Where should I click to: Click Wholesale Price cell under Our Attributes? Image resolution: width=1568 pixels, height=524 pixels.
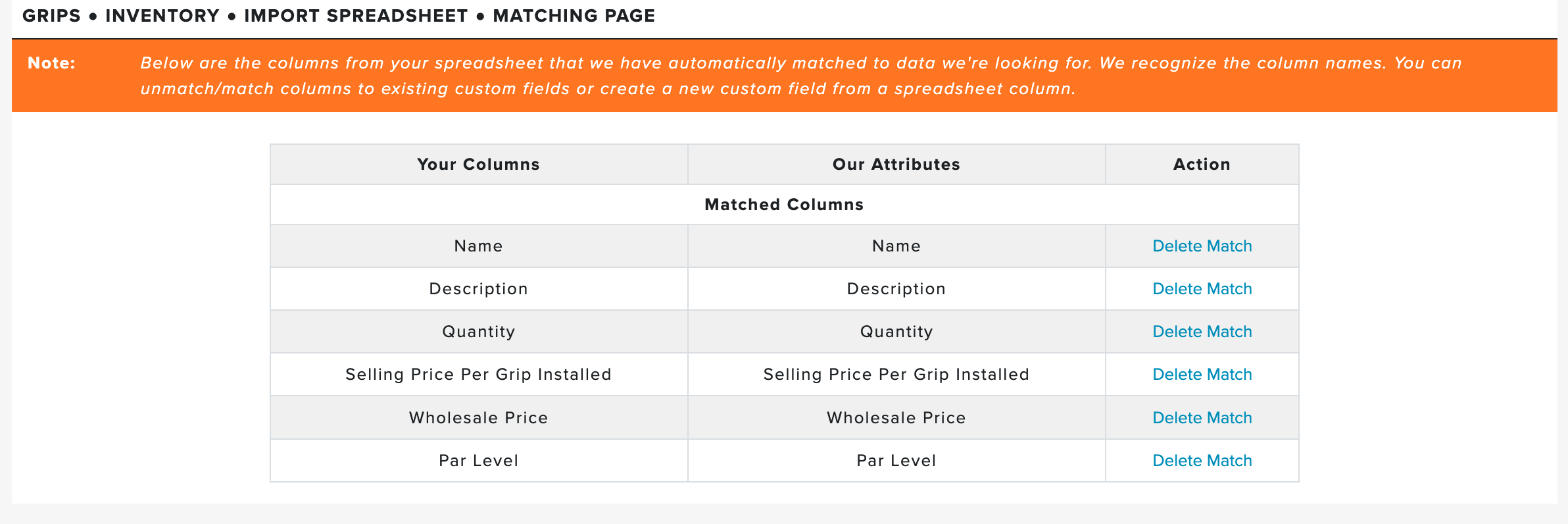click(x=896, y=418)
